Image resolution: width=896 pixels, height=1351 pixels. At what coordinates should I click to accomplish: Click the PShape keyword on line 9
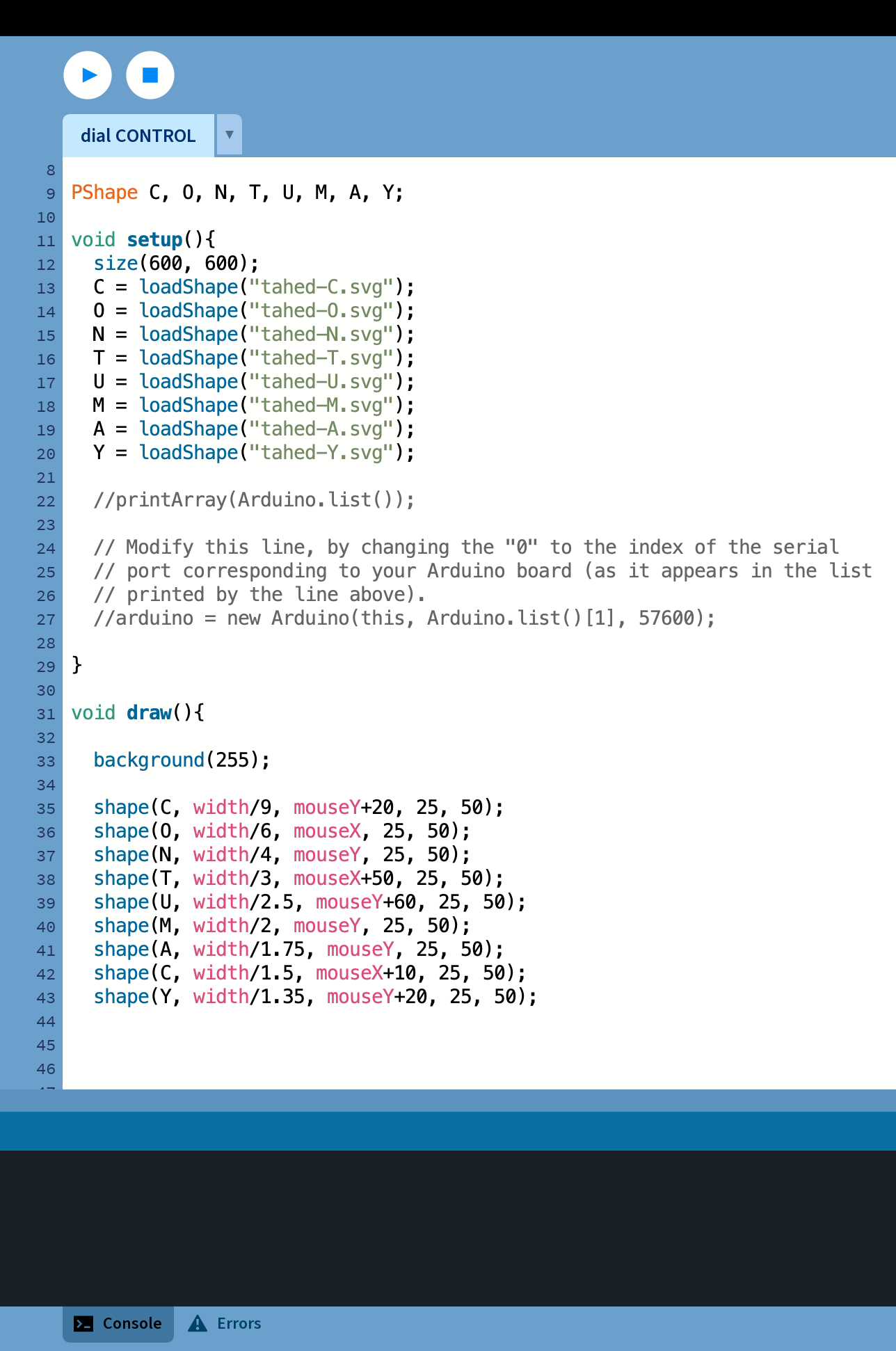tap(104, 192)
